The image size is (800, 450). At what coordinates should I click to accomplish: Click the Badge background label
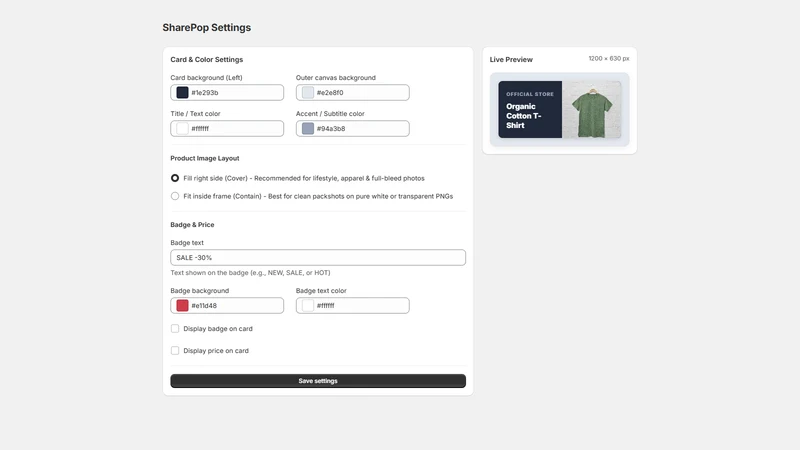click(x=199, y=291)
